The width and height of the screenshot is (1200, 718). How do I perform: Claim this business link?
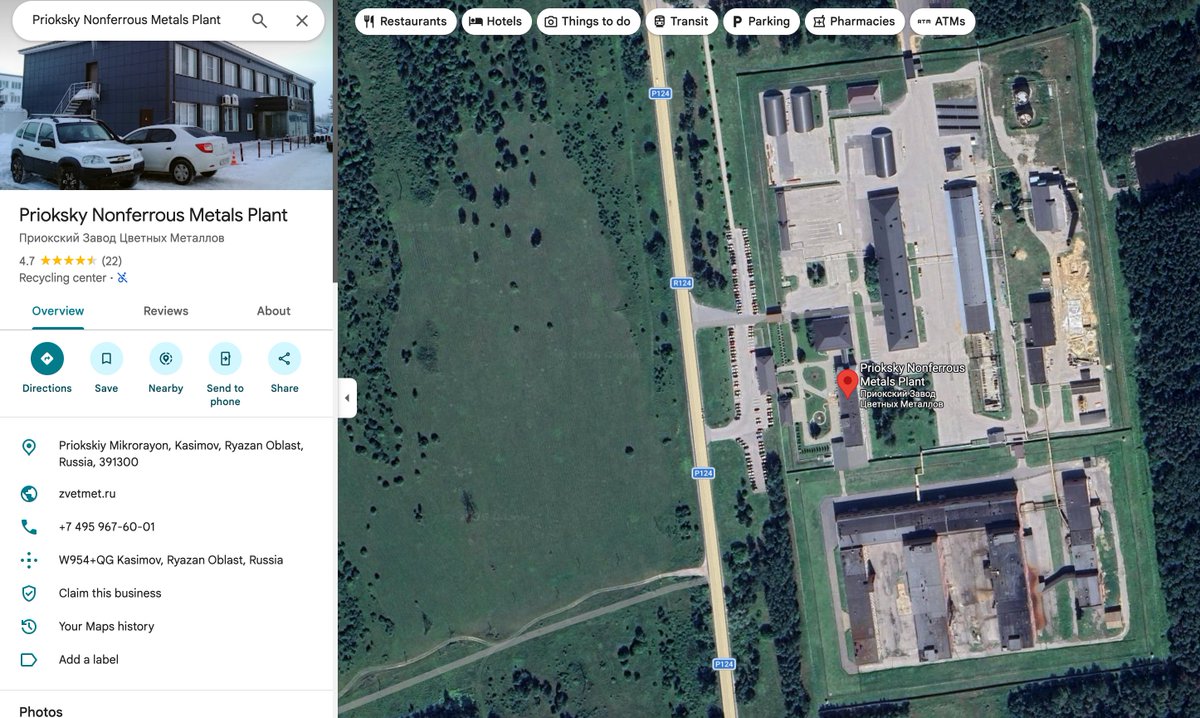pos(110,593)
